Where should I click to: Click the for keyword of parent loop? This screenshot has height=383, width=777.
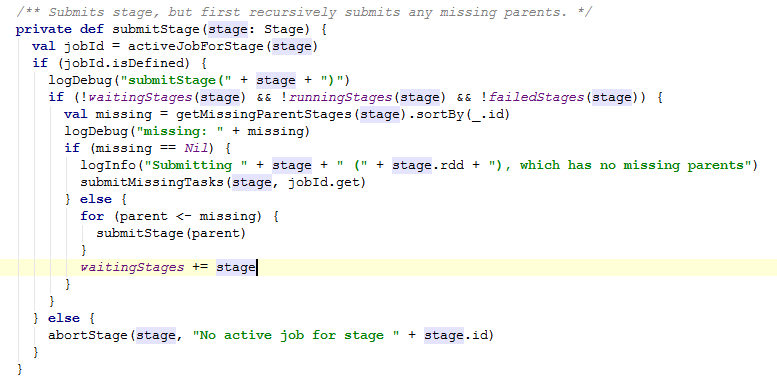92,216
